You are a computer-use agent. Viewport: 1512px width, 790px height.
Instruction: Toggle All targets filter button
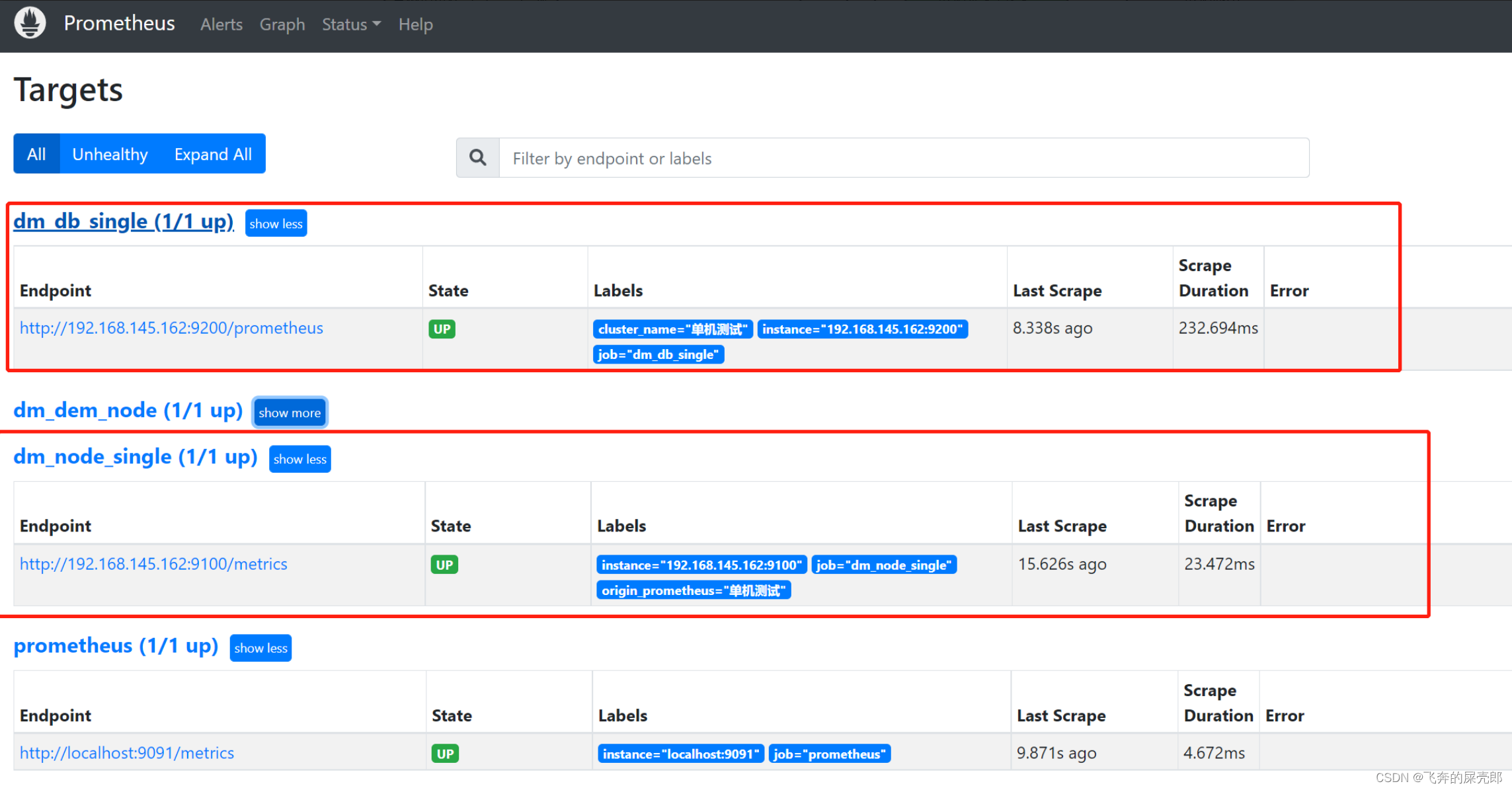pos(35,154)
